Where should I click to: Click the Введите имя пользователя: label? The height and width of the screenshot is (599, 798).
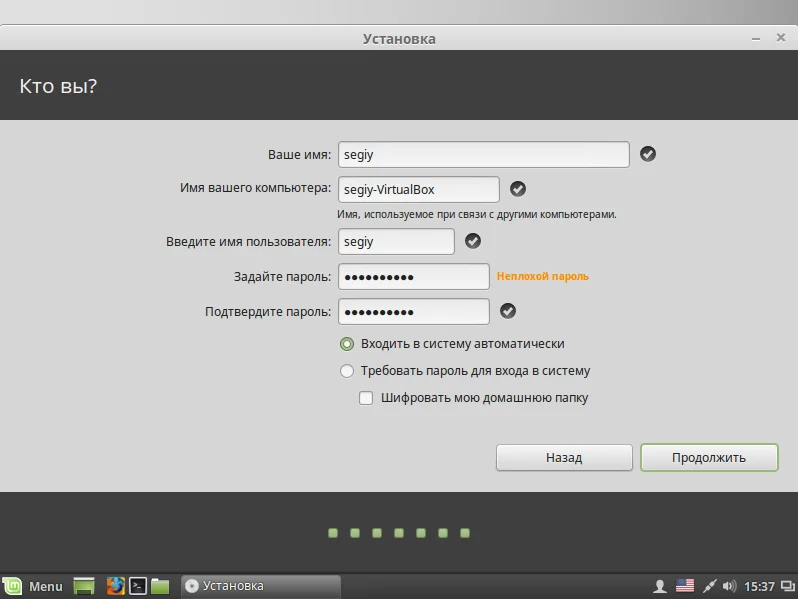pyautogui.click(x=248, y=242)
